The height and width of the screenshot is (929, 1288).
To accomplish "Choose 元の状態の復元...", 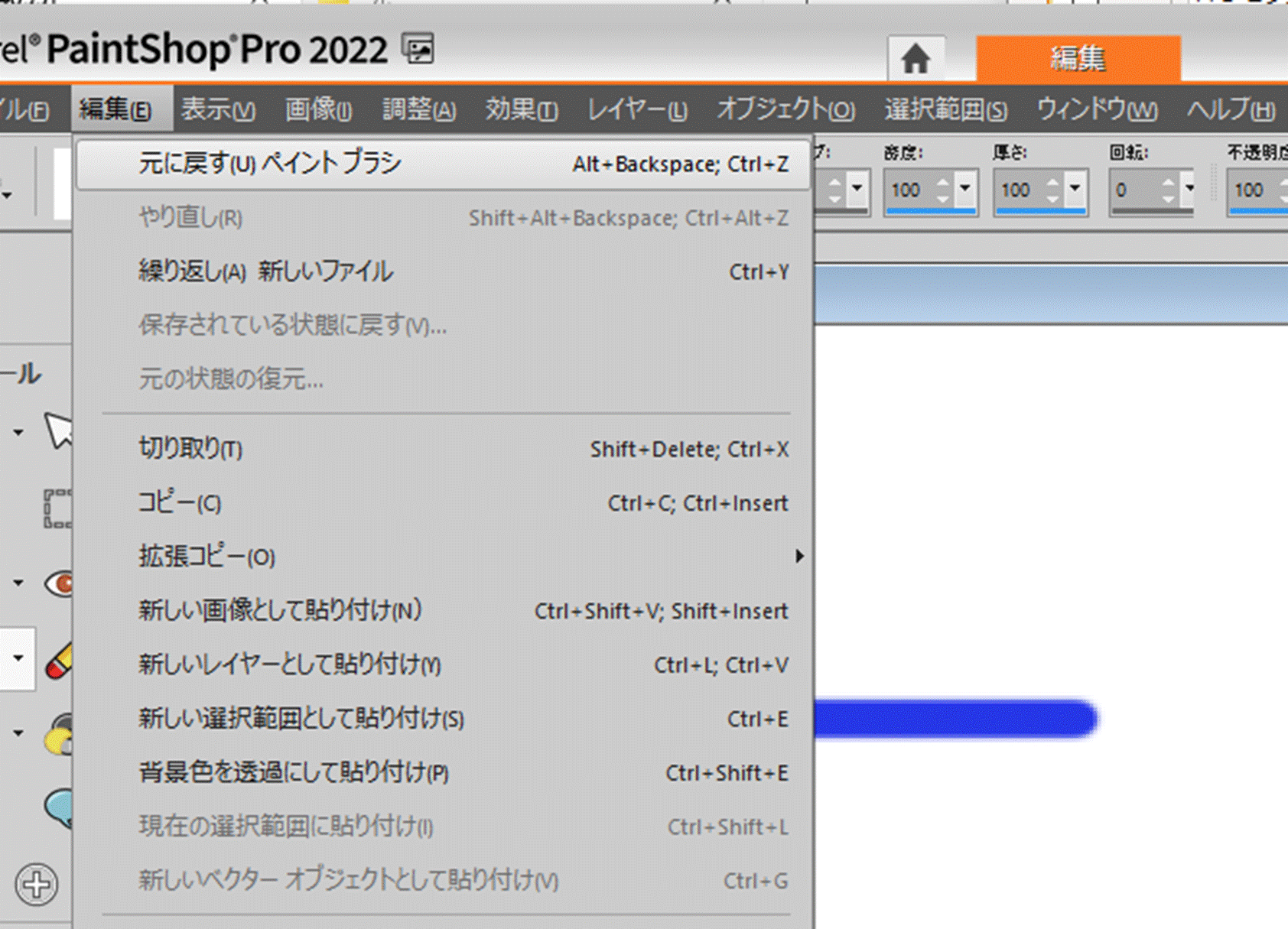I will tap(444, 378).
